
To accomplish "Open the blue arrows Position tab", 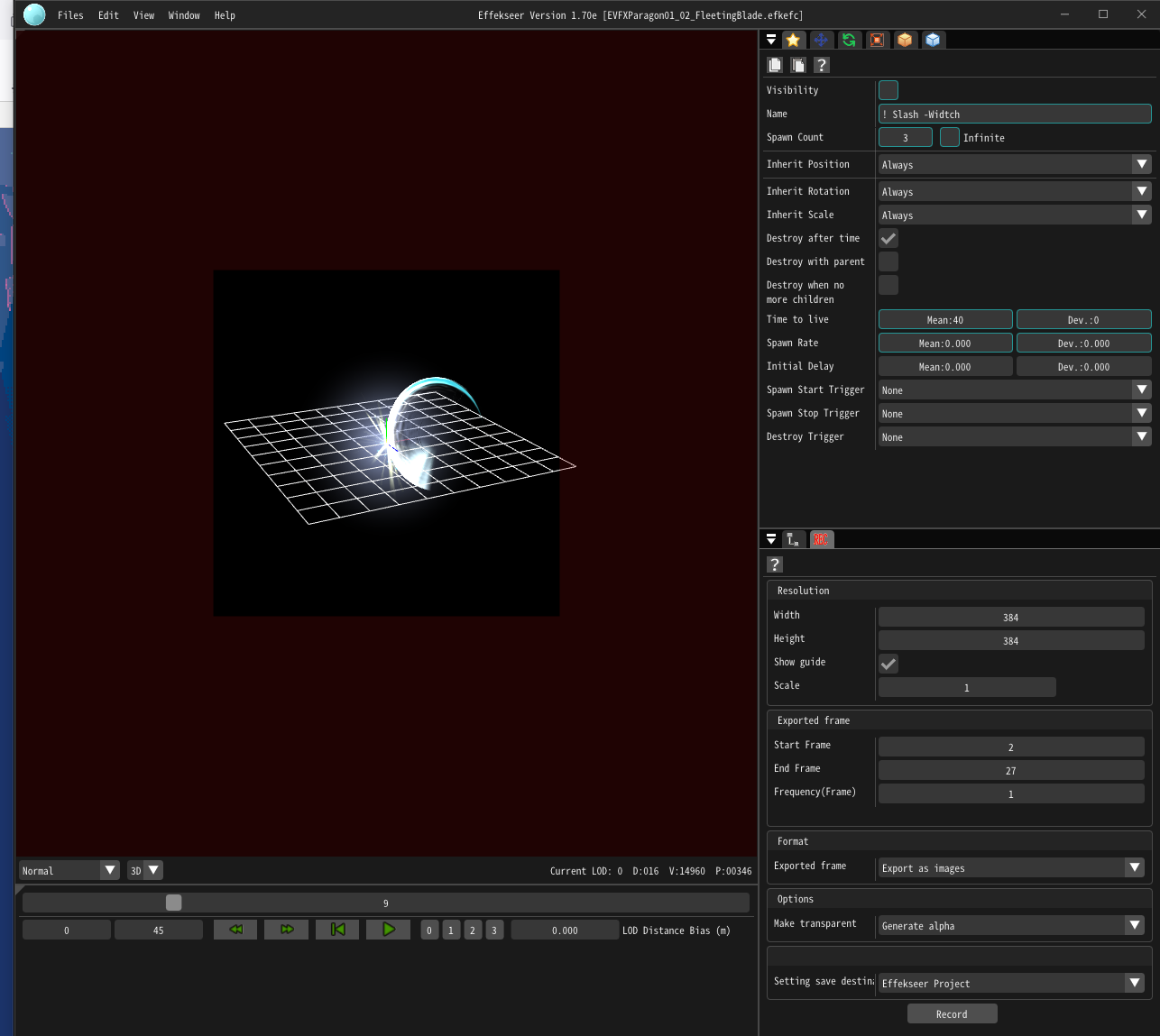I will coord(821,40).
